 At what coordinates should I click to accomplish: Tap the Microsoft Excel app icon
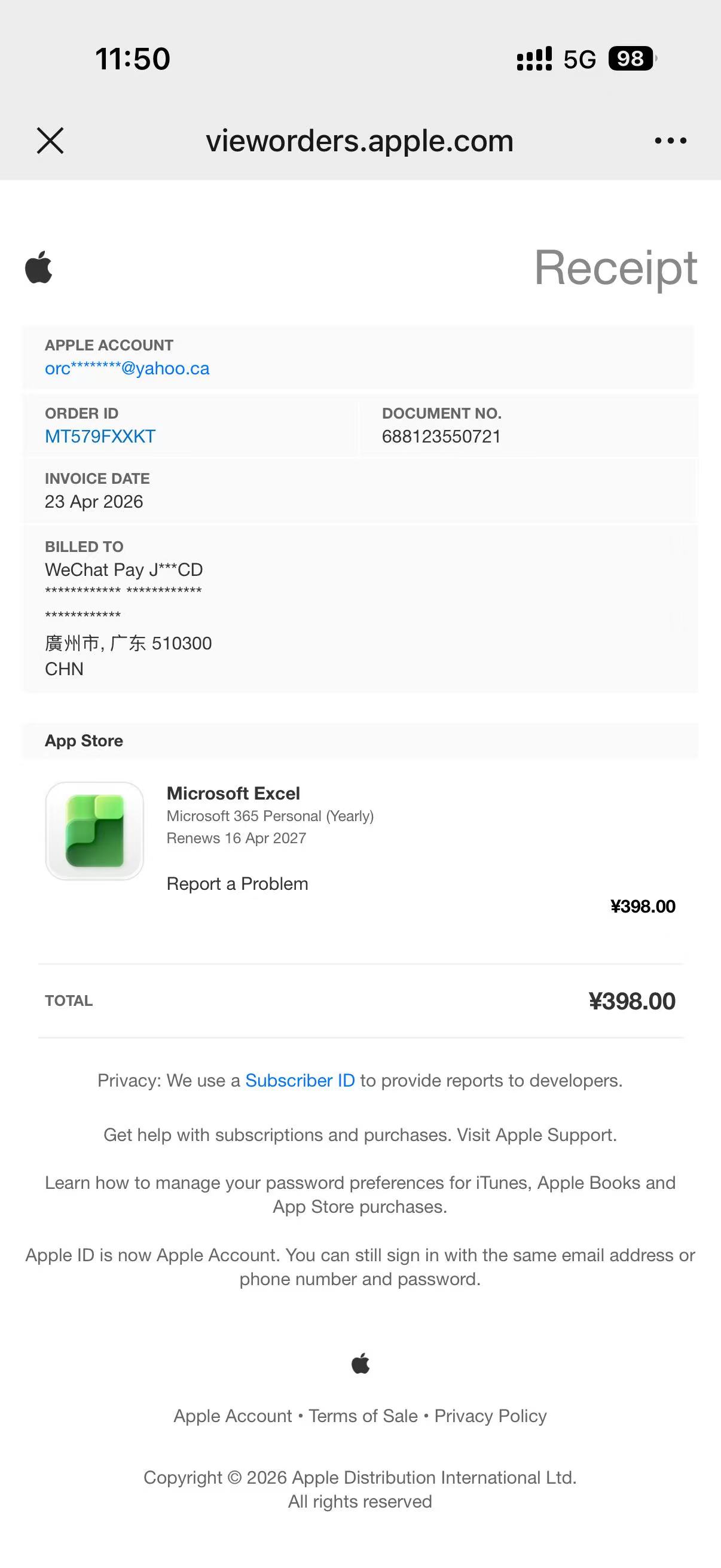click(x=94, y=831)
